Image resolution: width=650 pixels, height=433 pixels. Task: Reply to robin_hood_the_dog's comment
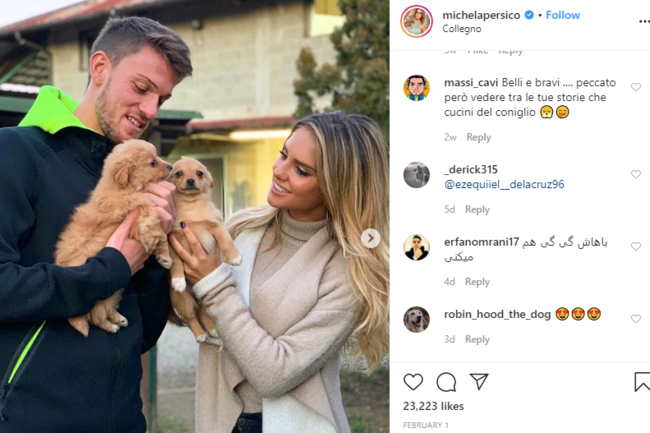click(x=477, y=339)
